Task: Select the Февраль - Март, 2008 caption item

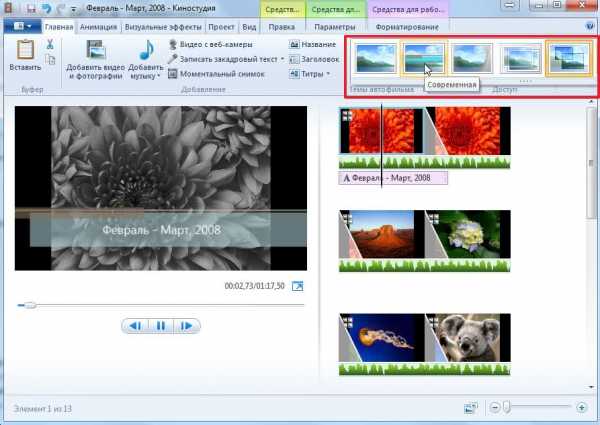Action: click(393, 178)
